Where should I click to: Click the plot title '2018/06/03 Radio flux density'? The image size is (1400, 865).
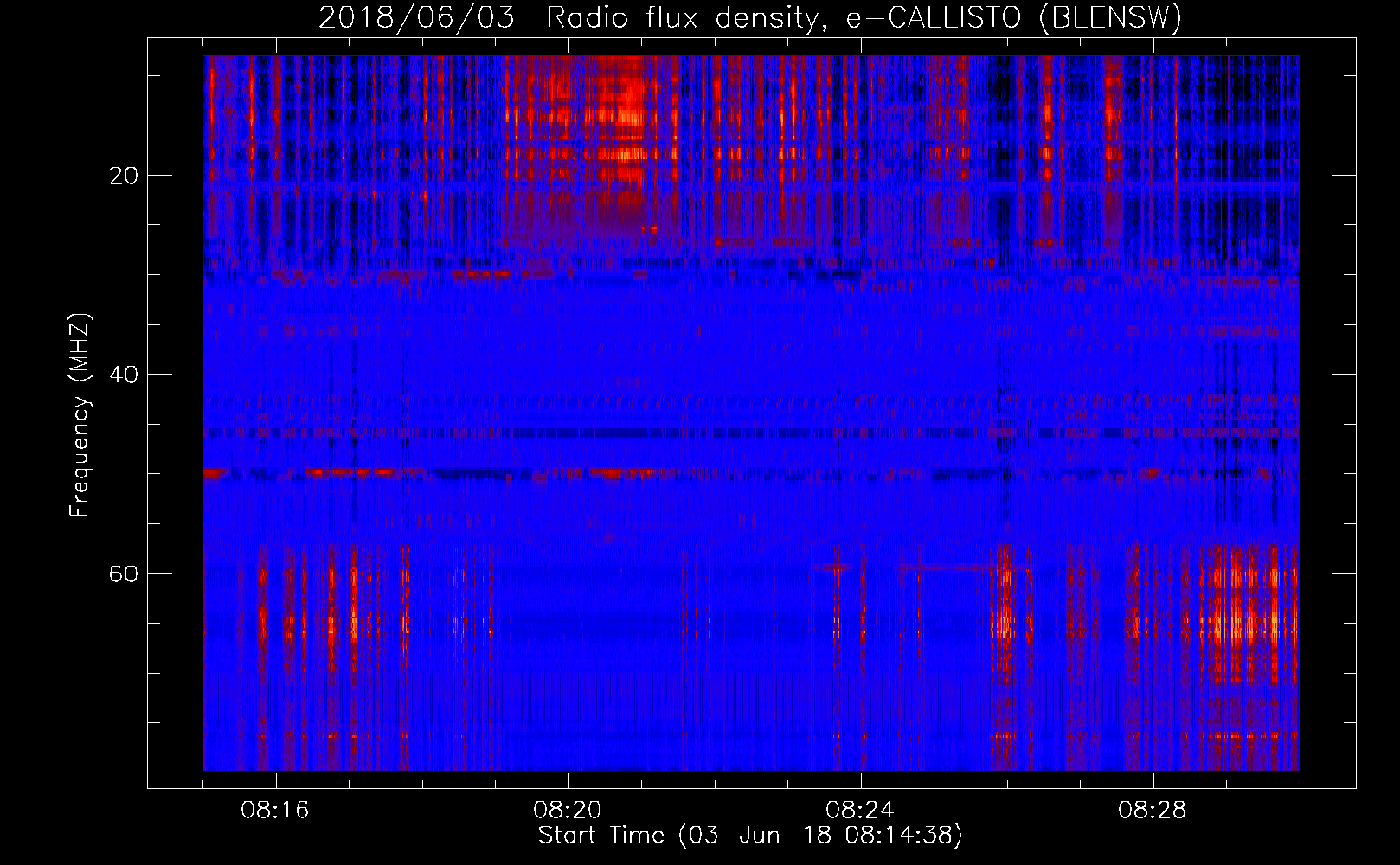(750, 17)
